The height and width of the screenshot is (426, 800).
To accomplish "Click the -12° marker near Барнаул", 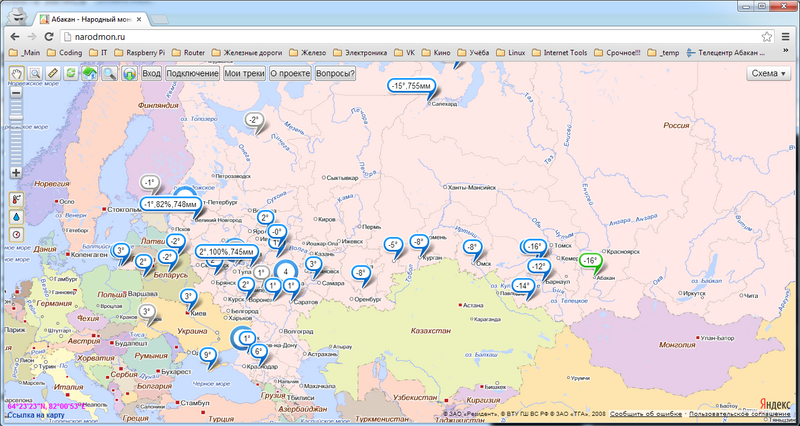I will (538, 267).
